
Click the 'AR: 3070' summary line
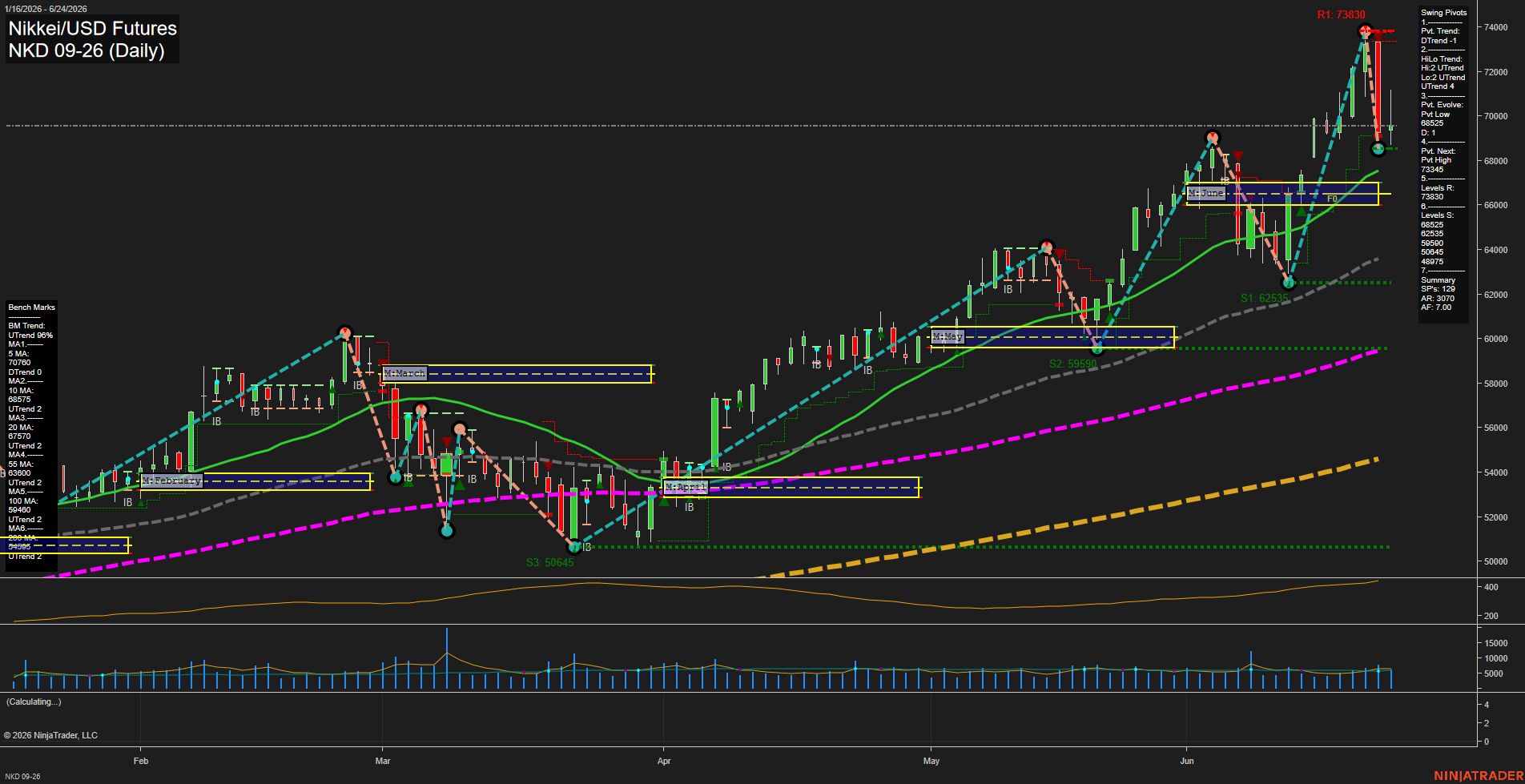(x=1438, y=299)
